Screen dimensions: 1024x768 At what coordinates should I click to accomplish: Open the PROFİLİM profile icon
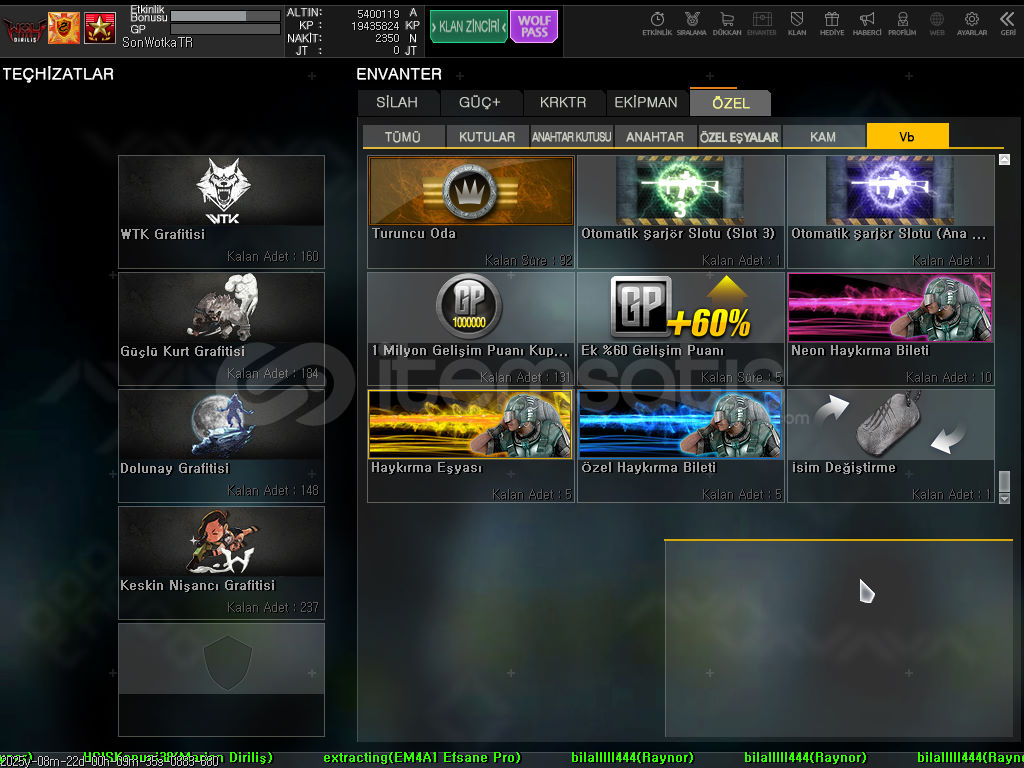tap(902, 24)
